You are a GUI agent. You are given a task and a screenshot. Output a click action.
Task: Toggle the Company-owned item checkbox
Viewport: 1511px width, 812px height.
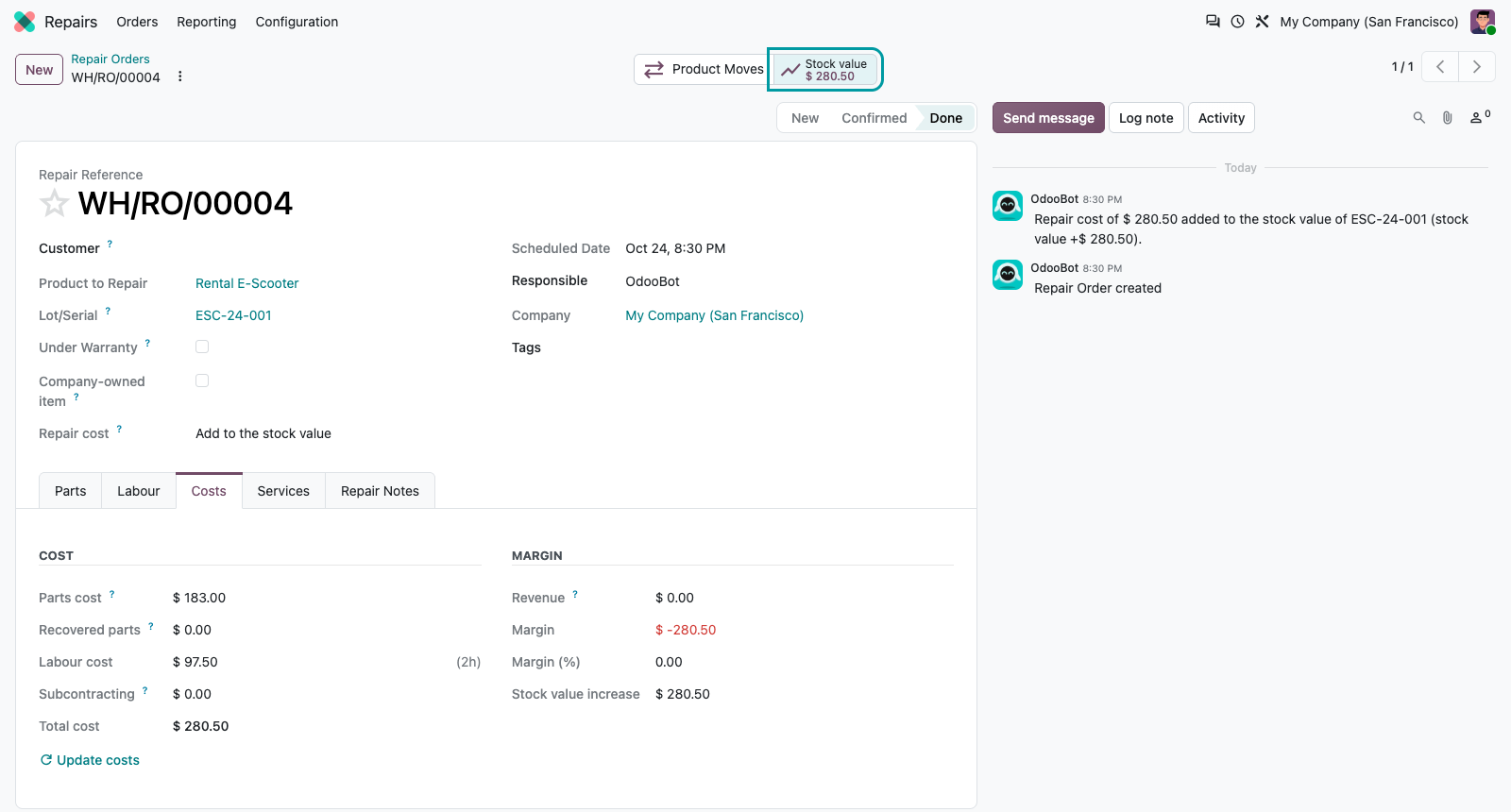coord(202,381)
